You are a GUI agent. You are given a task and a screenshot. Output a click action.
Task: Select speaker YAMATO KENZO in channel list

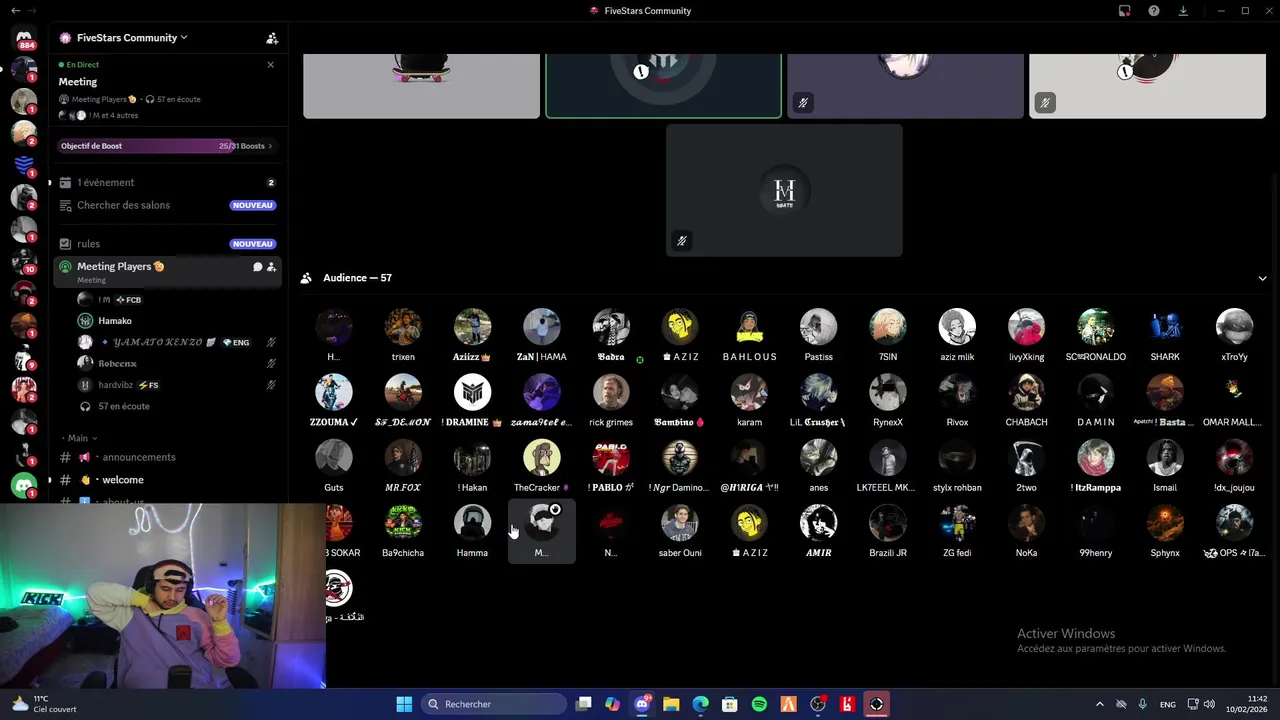point(177,342)
